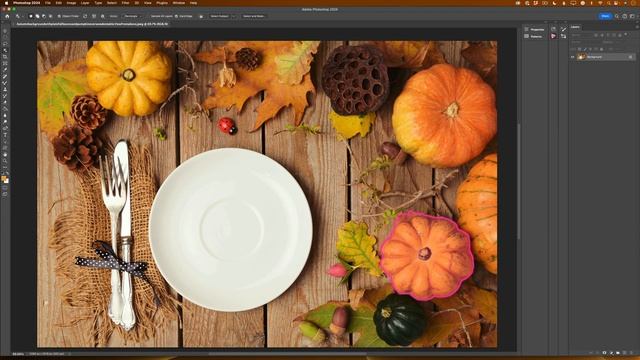Select the Crop tool
Image resolution: width=640 pixels, height=360 pixels.
pos(5,57)
